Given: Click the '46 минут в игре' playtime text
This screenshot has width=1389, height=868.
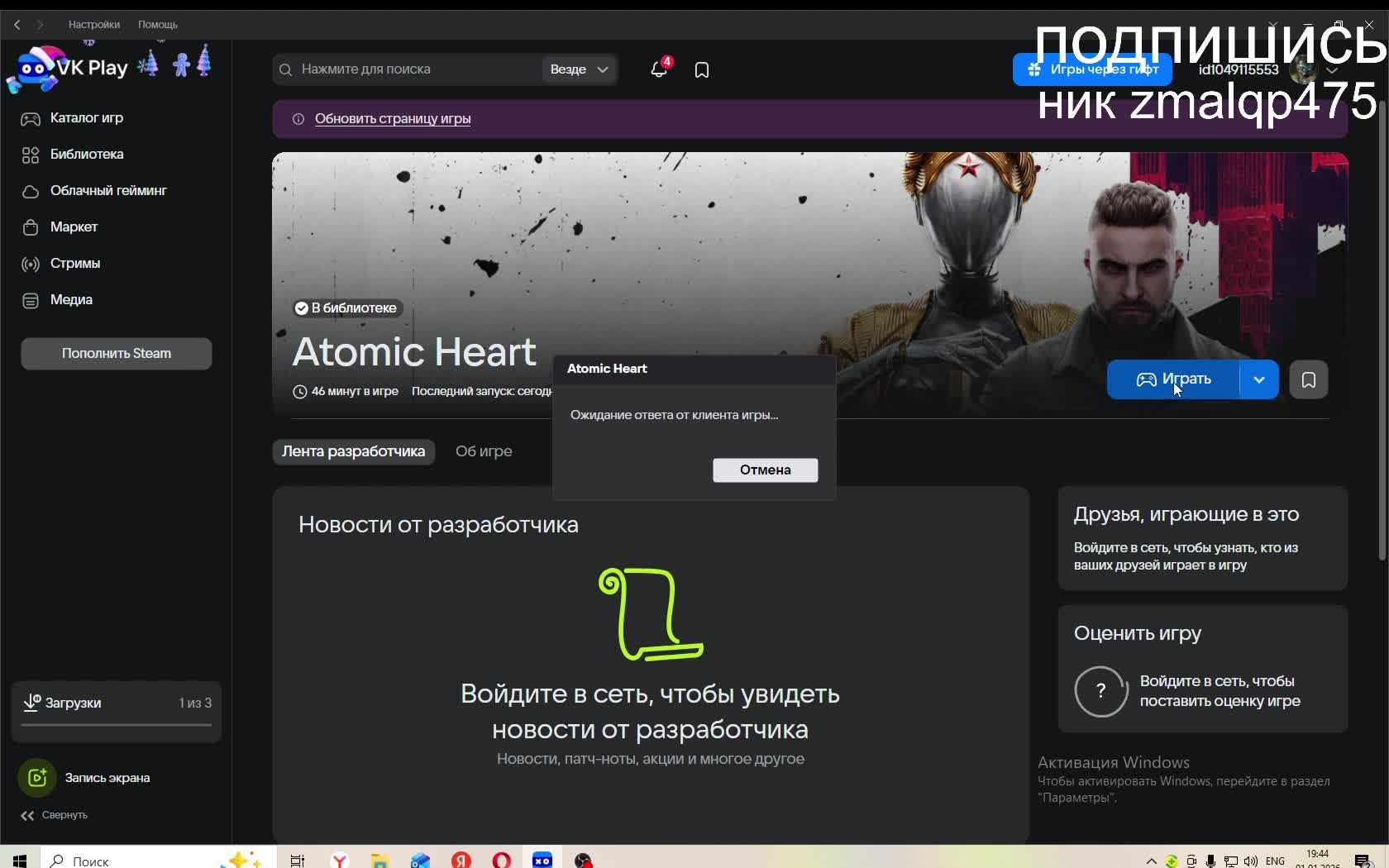Looking at the screenshot, I should coord(355,391).
